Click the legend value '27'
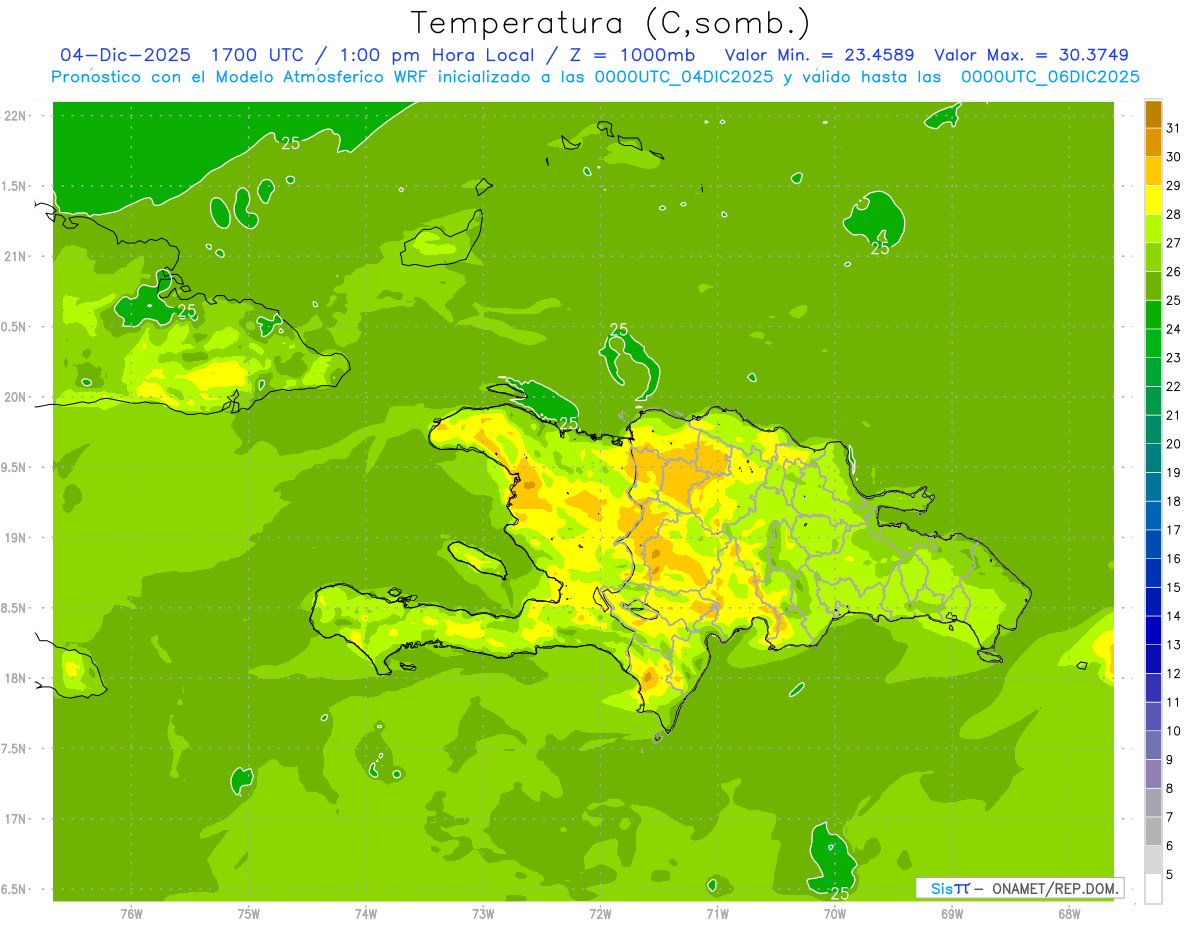This screenshot has width=1200, height=927. tap(1173, 243)
